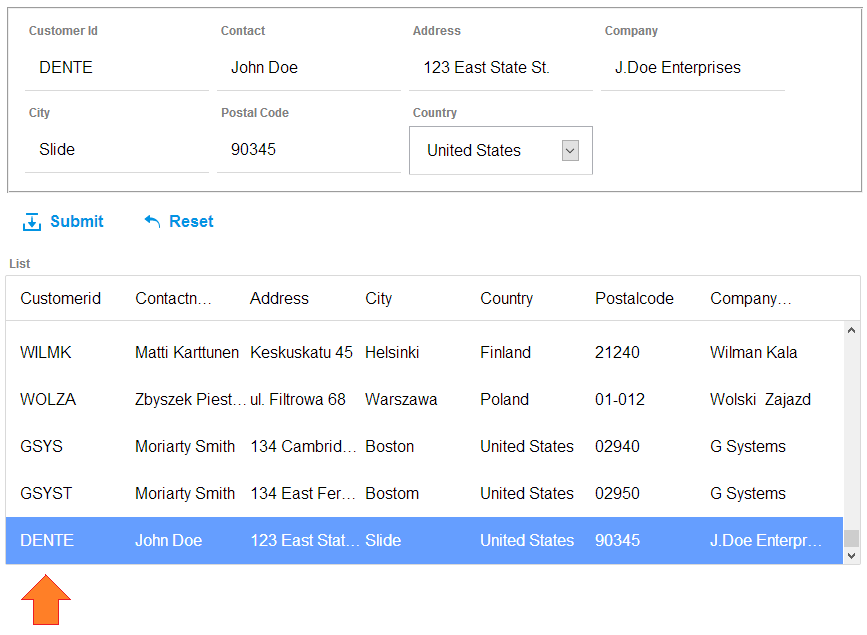Click the Submit button label

[x=77, y=221]
